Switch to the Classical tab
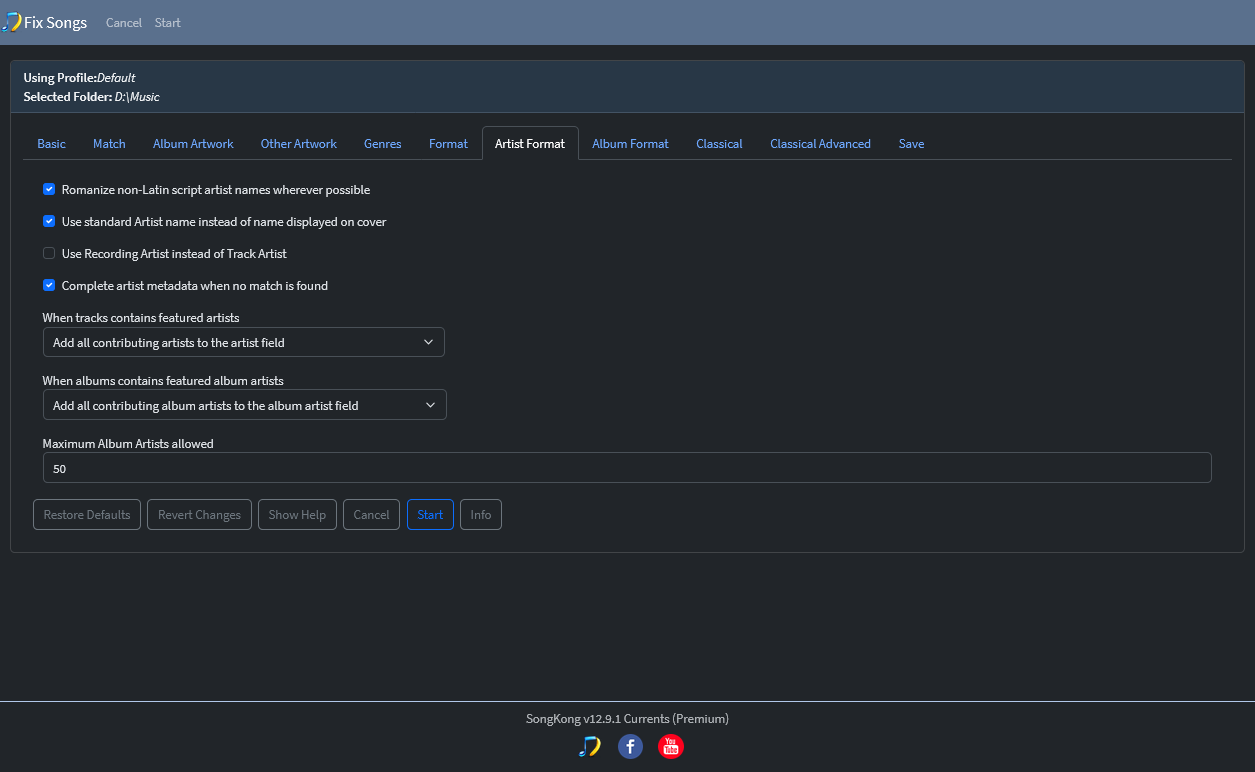Image resolution: width=1255 pixels, height=772 pixels. tap(719, 143)
